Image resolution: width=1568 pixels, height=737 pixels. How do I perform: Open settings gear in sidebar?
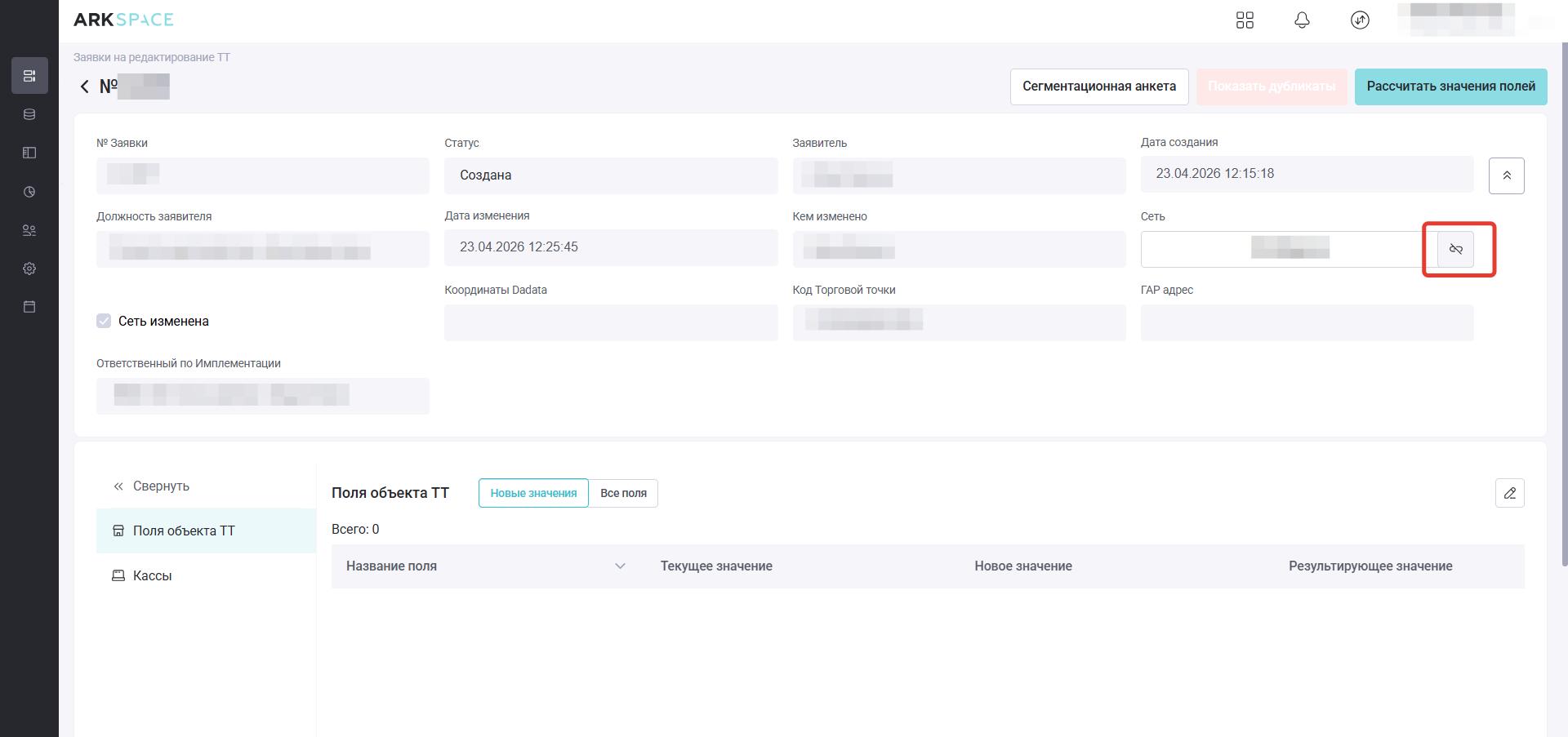[x=29, y=269]
